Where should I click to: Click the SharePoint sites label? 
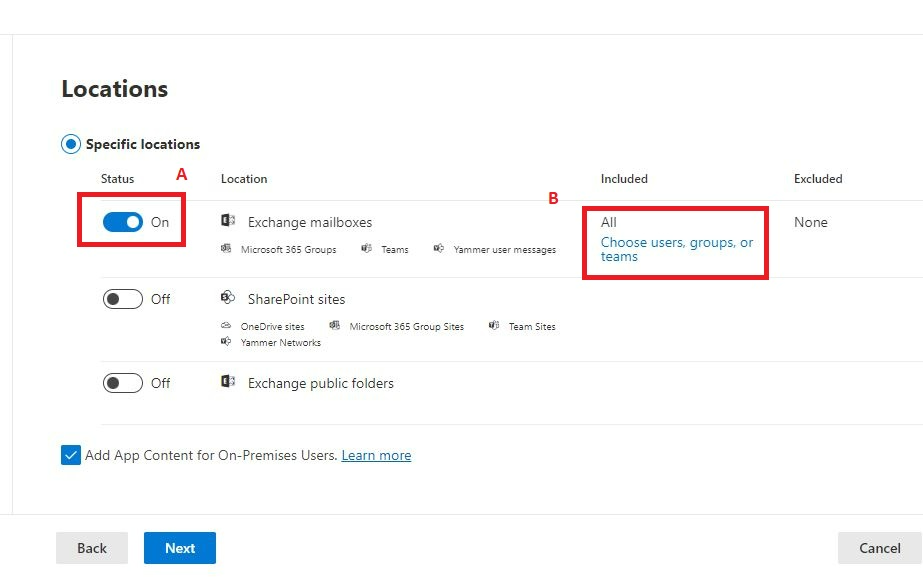click(x=296, y=299)
